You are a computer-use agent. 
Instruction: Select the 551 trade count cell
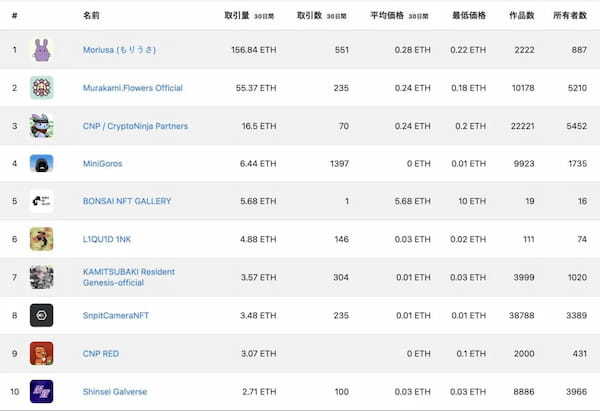342,50
